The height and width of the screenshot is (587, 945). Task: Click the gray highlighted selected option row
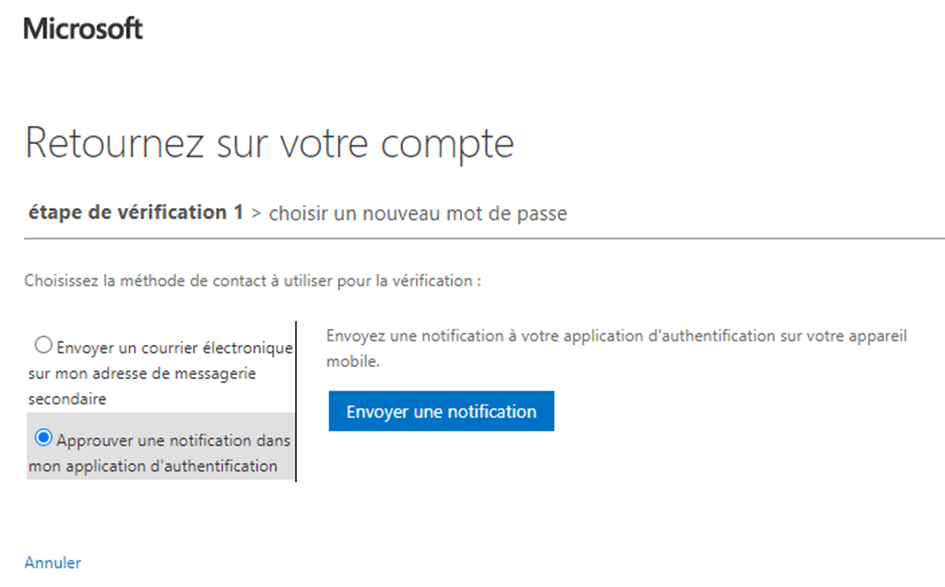[160, 446]
